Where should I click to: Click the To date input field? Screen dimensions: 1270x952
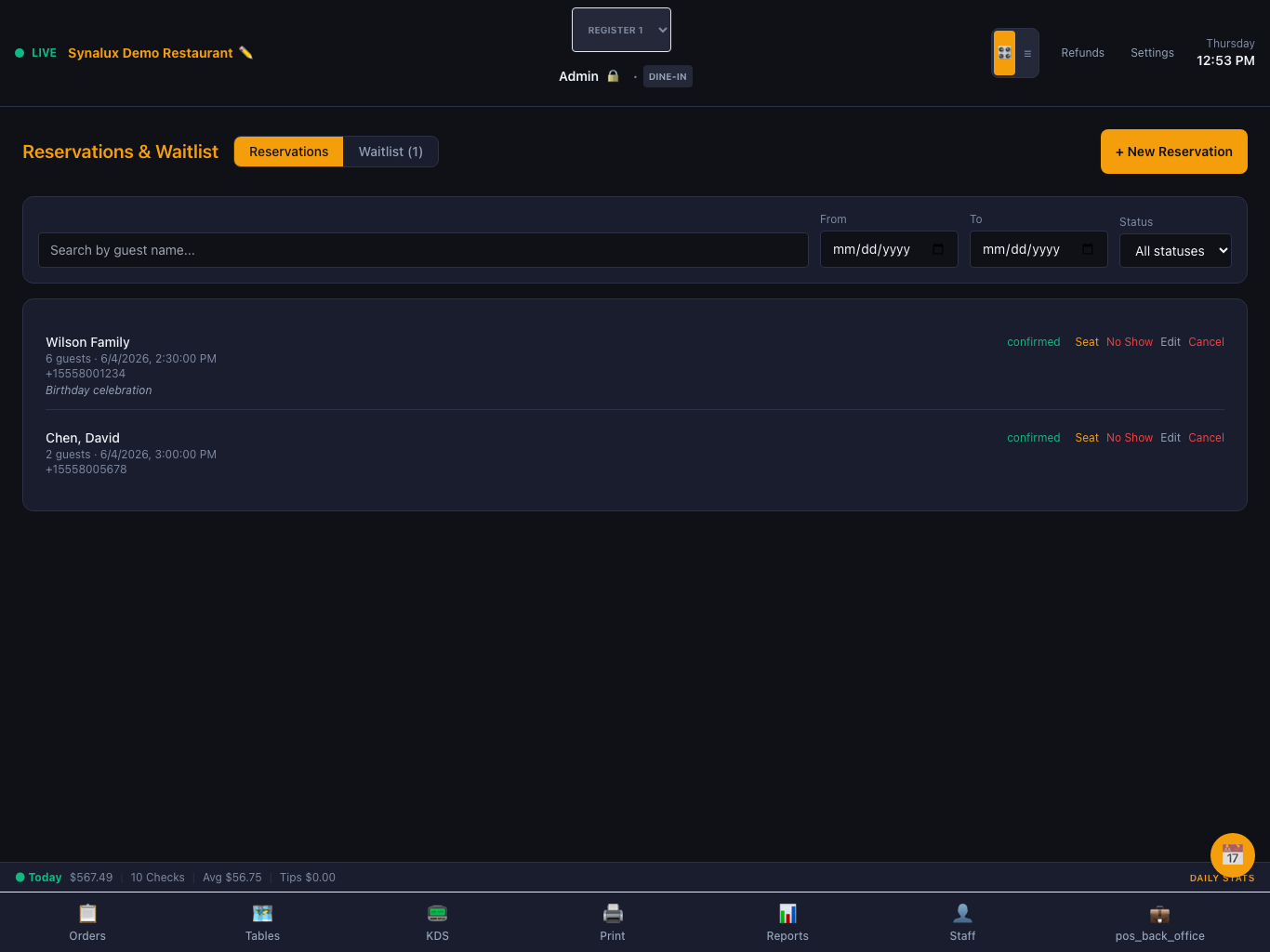tap(1038, 249)
